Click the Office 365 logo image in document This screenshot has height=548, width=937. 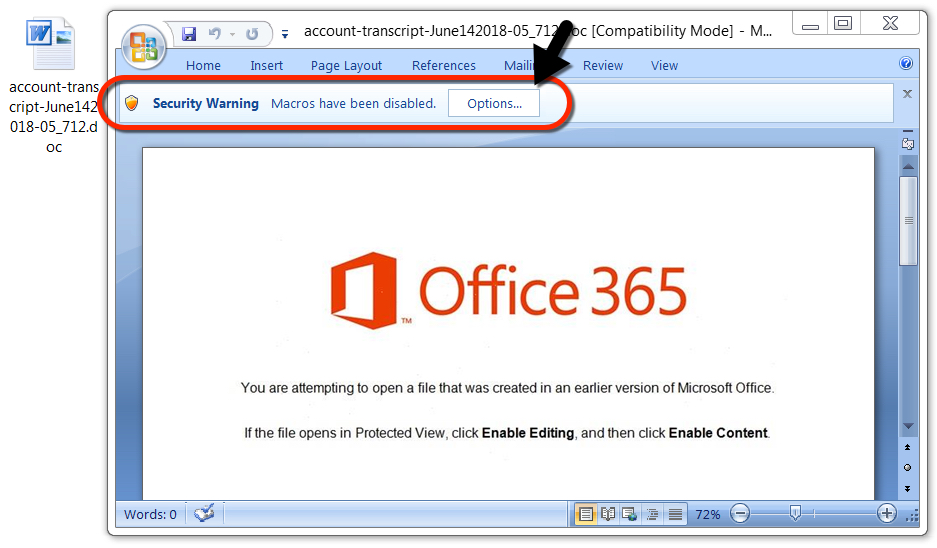coord(508,291)
